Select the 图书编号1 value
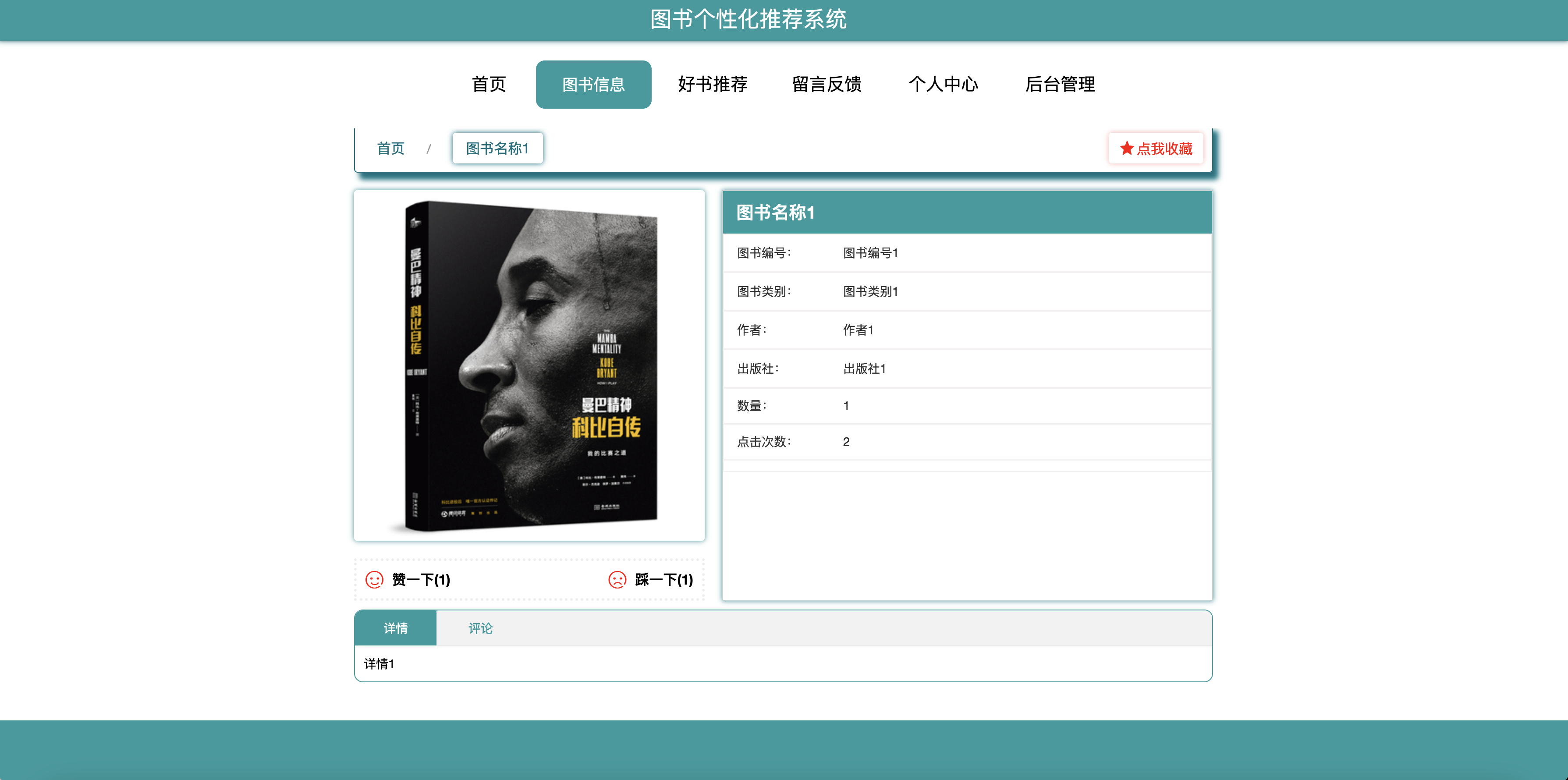This screenshot has height=780, width=1568. click(870, 253)
